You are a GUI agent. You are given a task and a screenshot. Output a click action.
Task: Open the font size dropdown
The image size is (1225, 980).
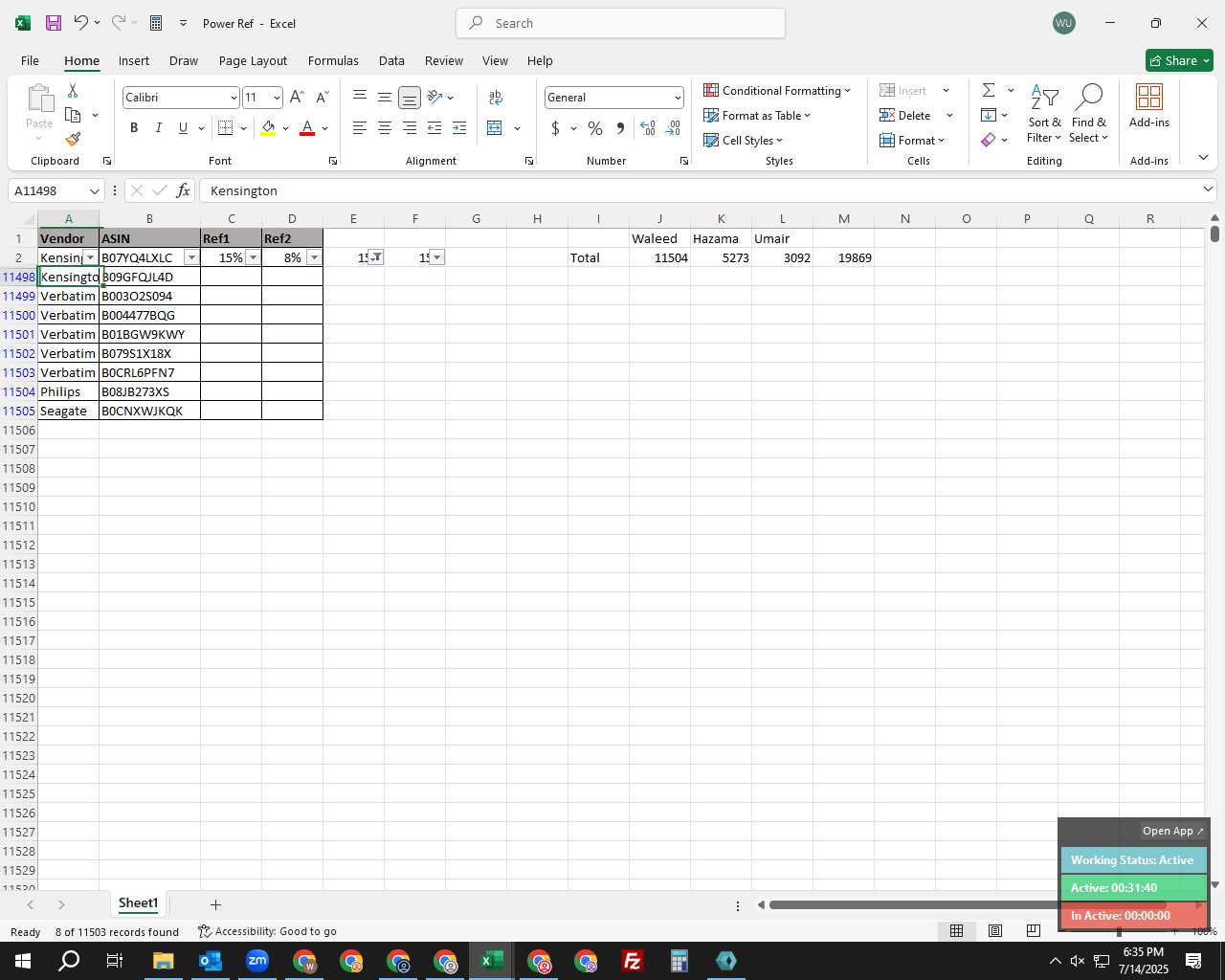pos(277,98)
